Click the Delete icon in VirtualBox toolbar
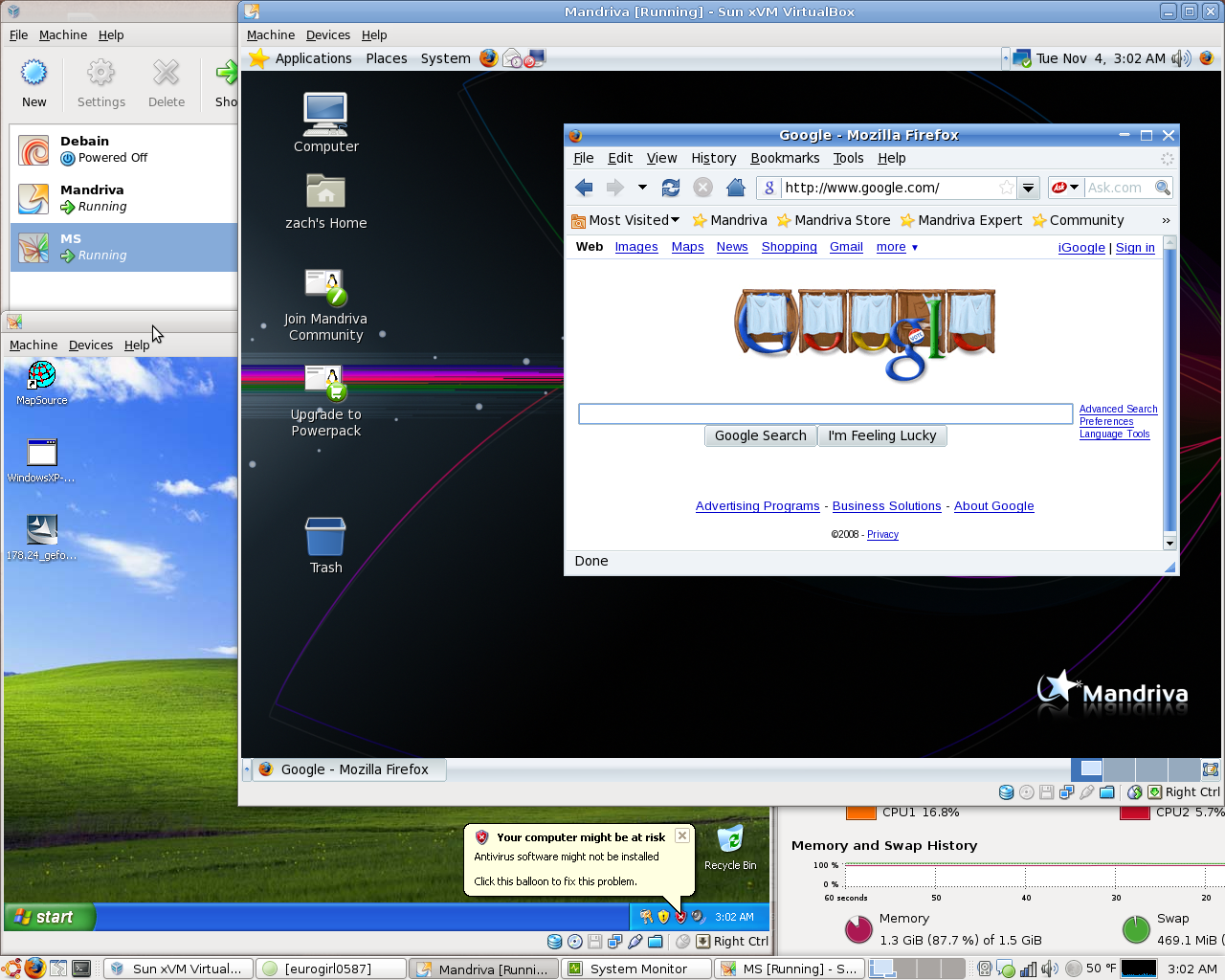The image size is (1225, 980). (x=167, y=73)
